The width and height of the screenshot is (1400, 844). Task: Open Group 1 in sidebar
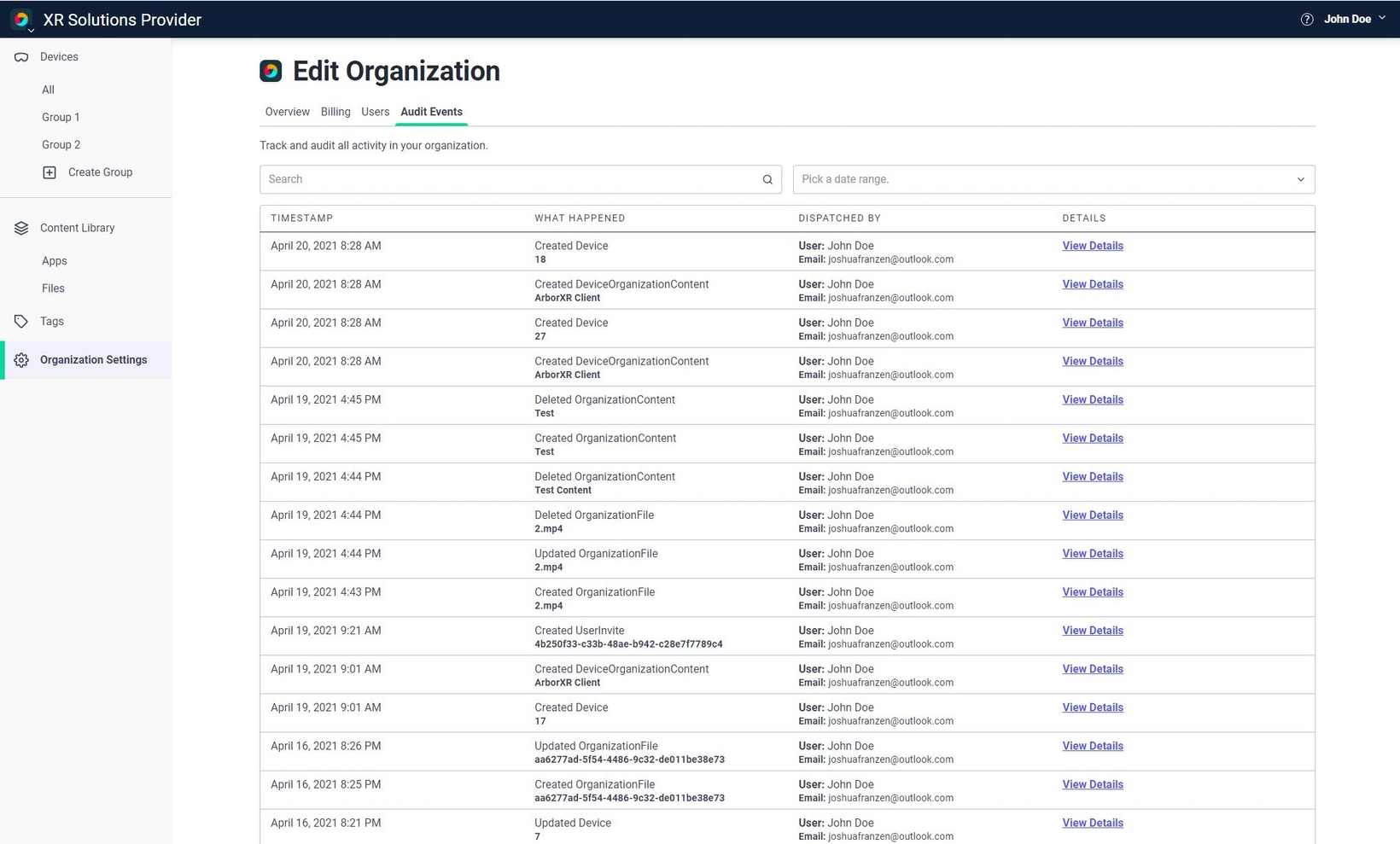(x=61, y=117)
